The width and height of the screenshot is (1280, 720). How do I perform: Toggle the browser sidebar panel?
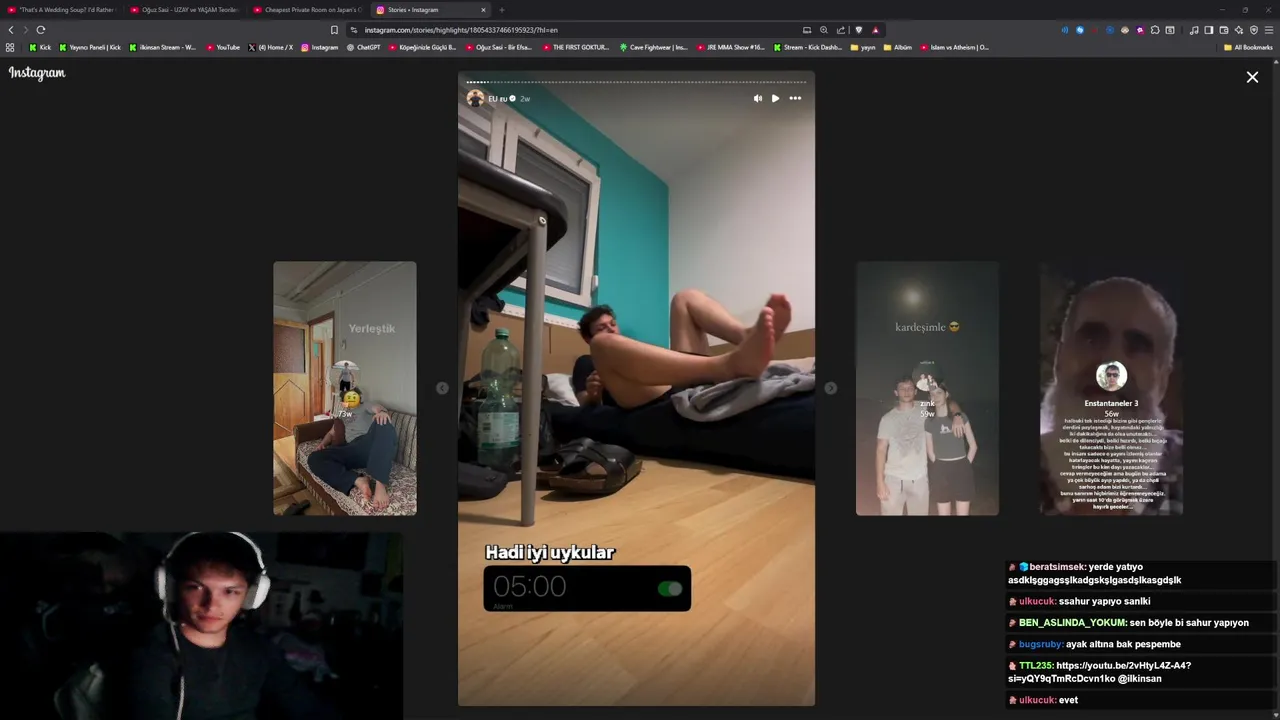tap(1208, 30)
